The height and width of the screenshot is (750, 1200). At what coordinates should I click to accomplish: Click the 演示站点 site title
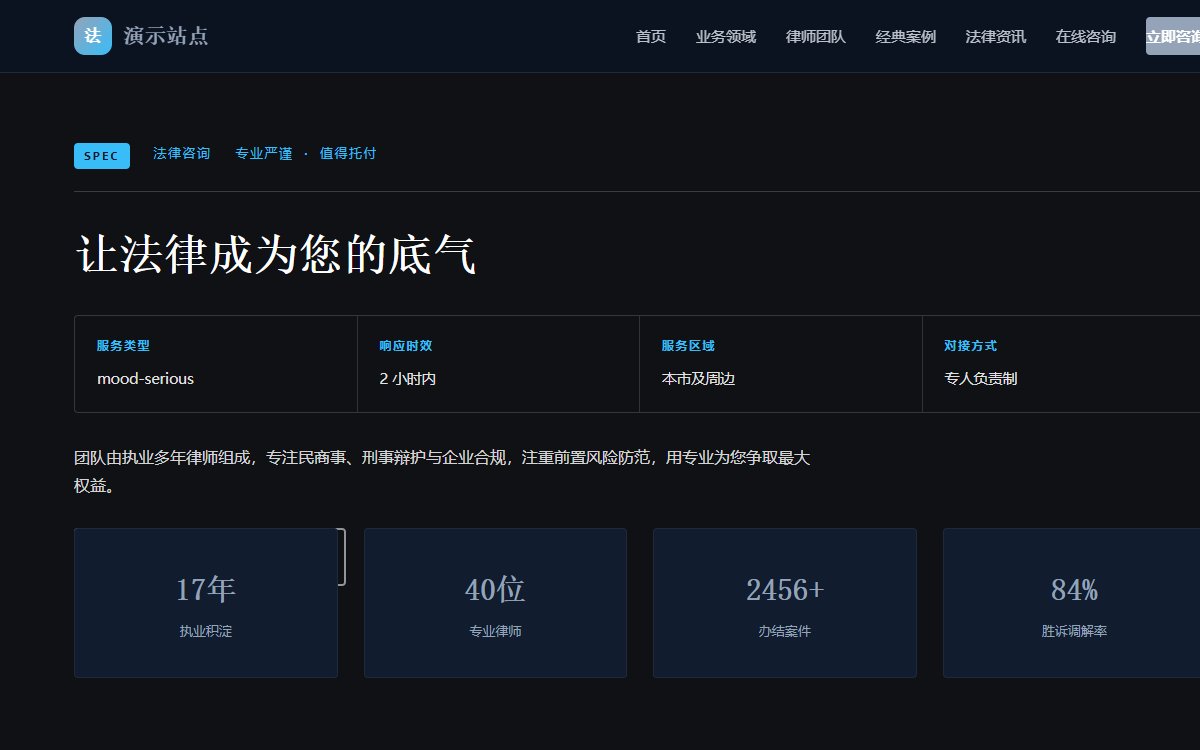pyautogui.click(x=166, y=36)
